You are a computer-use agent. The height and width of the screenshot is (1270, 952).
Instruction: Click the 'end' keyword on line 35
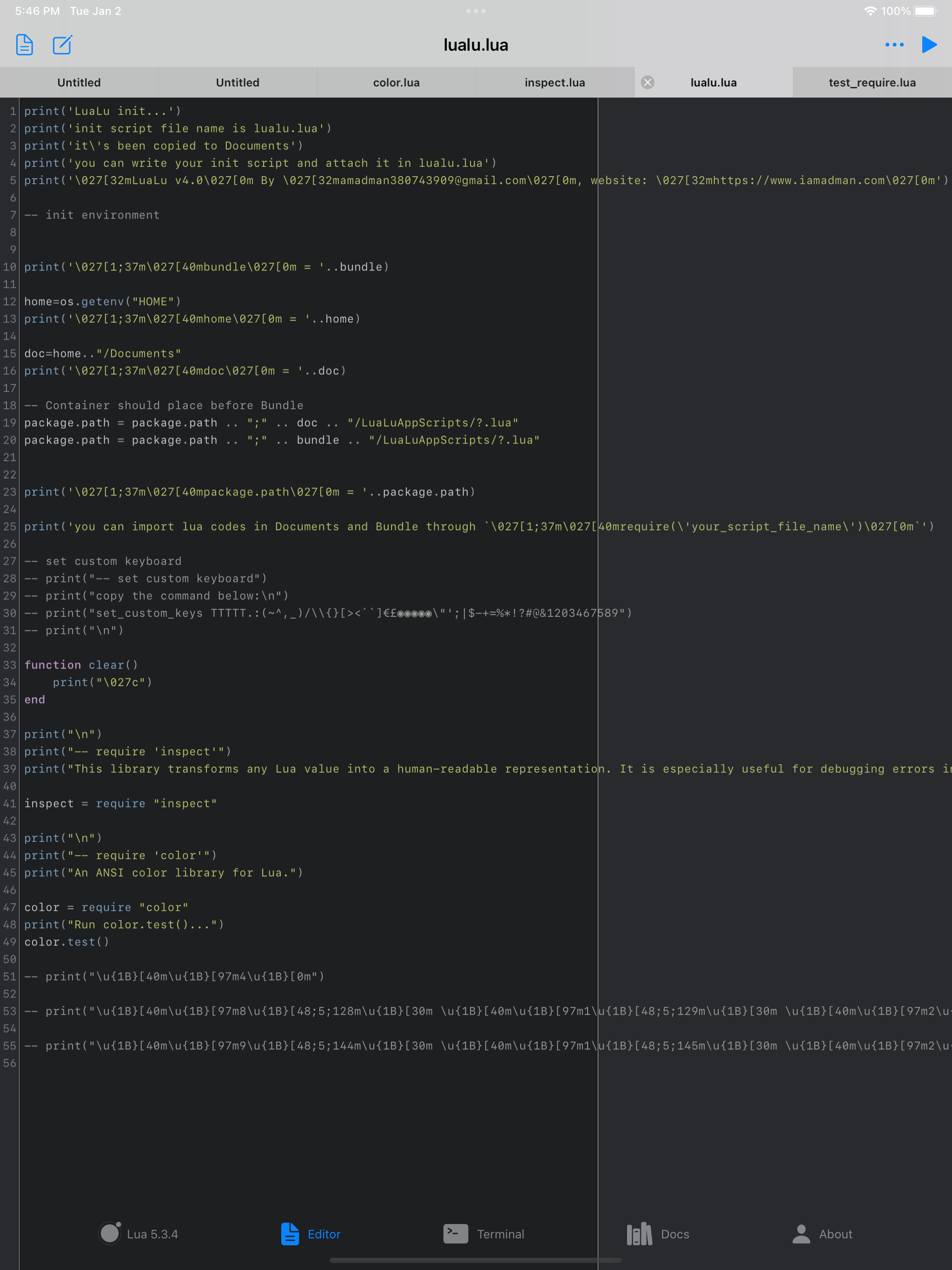[x=34, y=699]
